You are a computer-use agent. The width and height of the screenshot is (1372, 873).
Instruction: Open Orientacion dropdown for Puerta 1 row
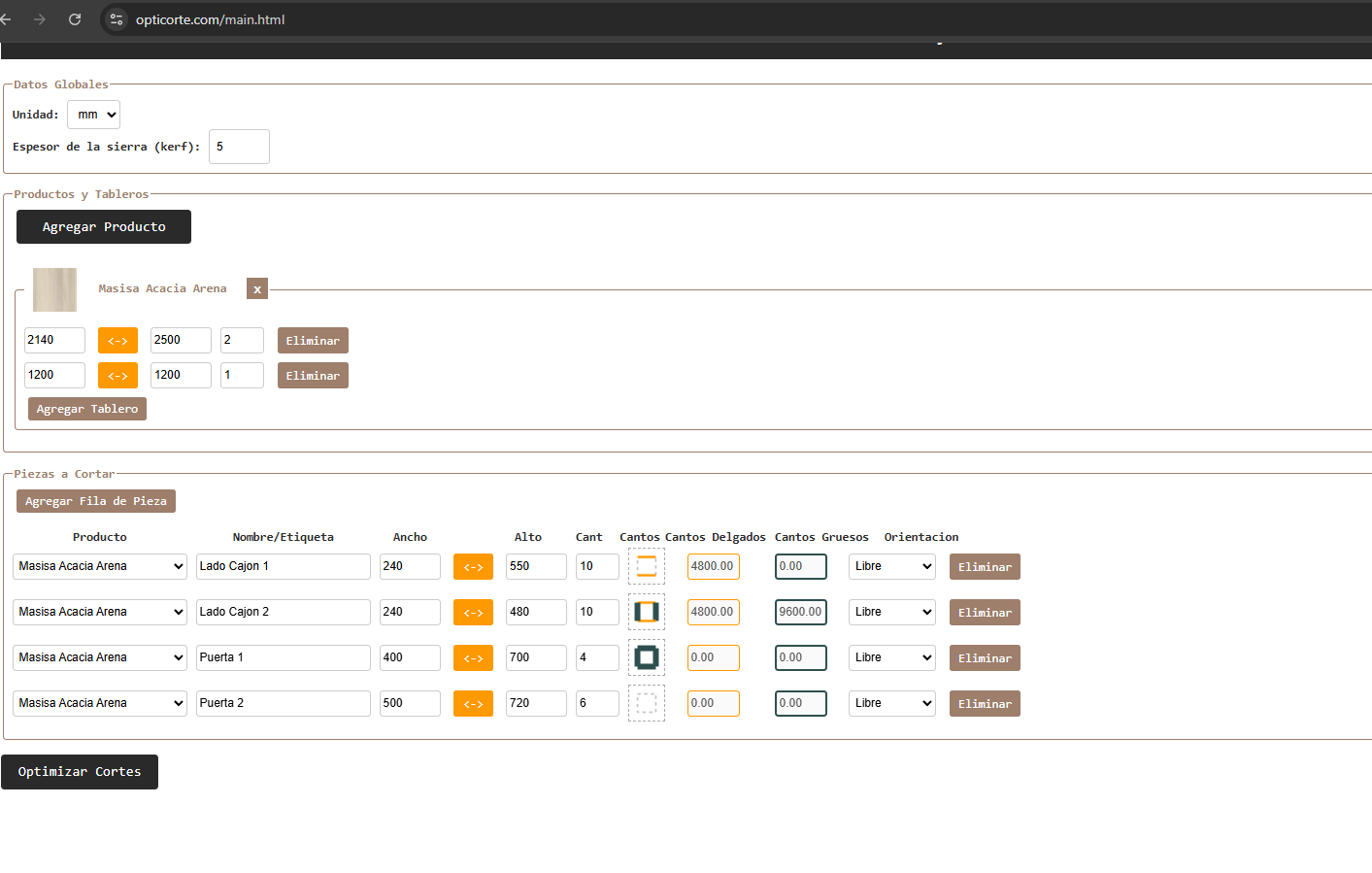coord(891,657)
